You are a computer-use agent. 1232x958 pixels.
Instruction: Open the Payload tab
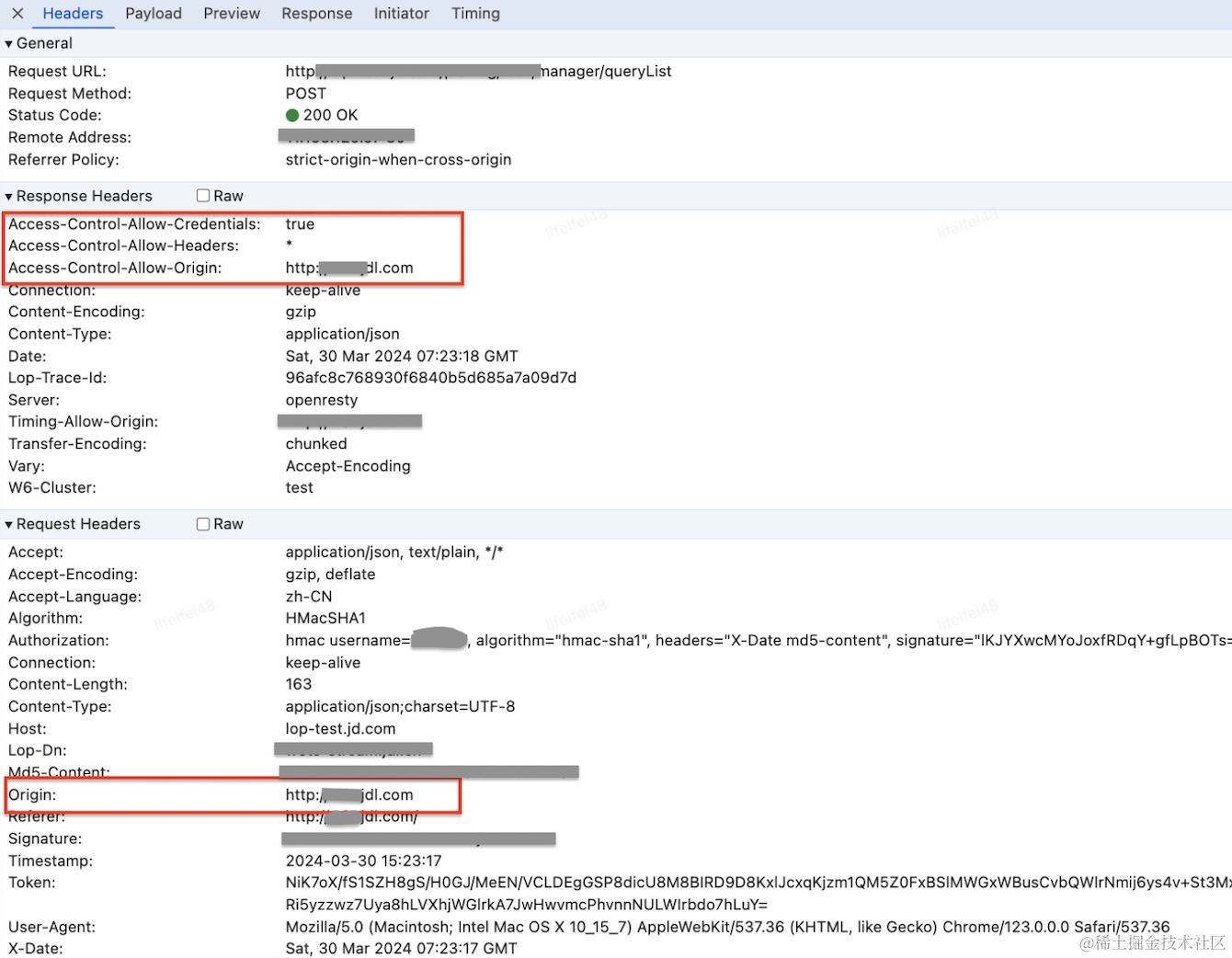pyautogui.click(x=154, y=14)
